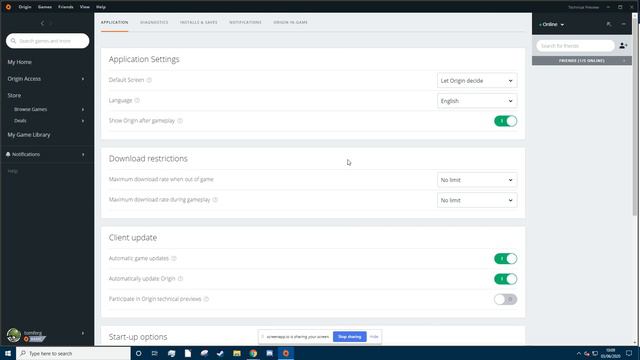The width and height of the screenshot is (640, 360).
Task: Click the Cortana circle on the taskbar
Action: 139,353
